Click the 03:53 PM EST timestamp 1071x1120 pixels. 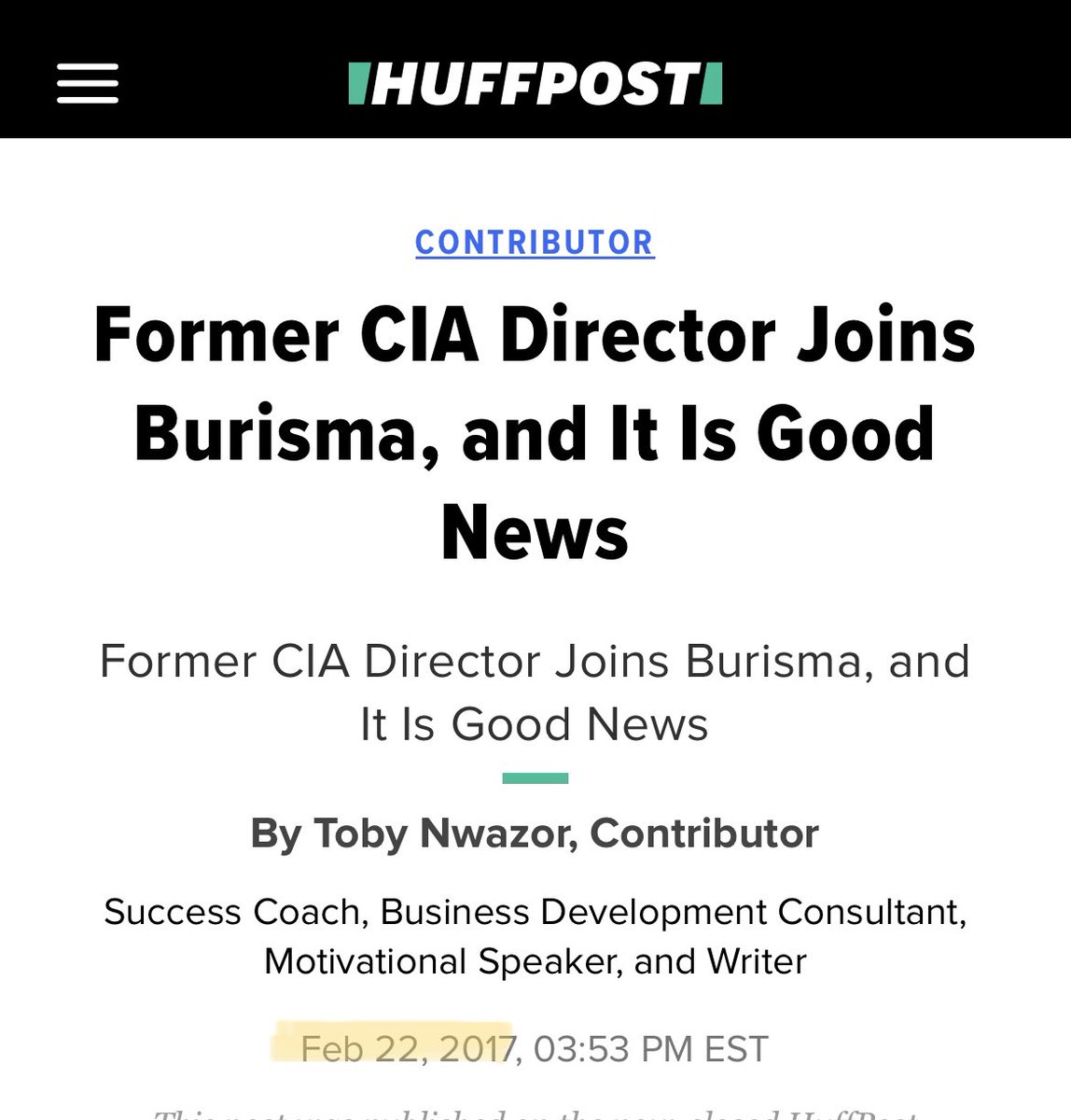tap(650, 1048)
